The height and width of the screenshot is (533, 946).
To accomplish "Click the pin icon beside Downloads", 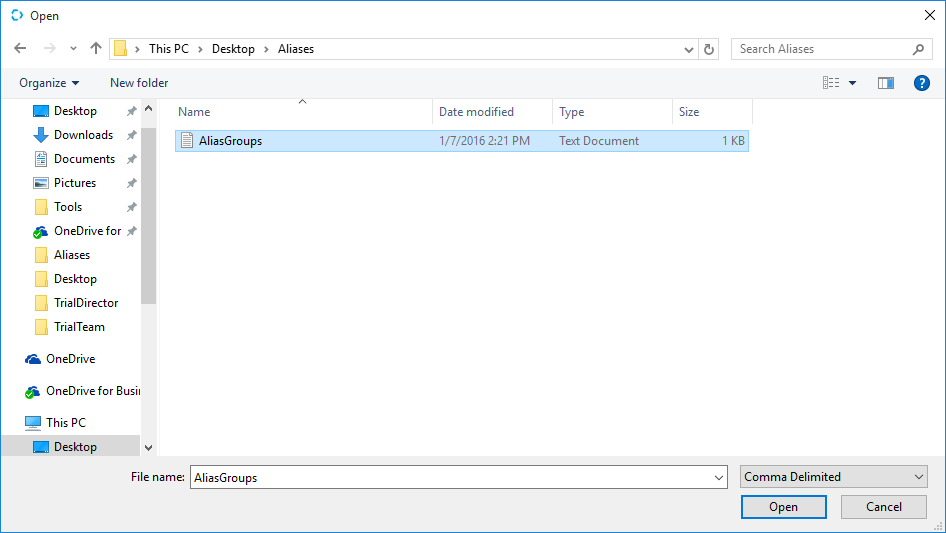I will 131,135.
